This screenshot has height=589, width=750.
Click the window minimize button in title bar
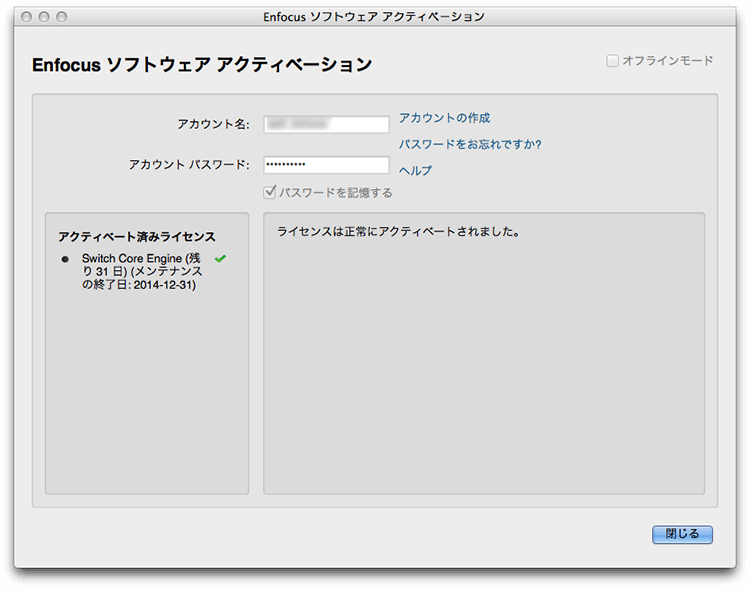(44, 17)
